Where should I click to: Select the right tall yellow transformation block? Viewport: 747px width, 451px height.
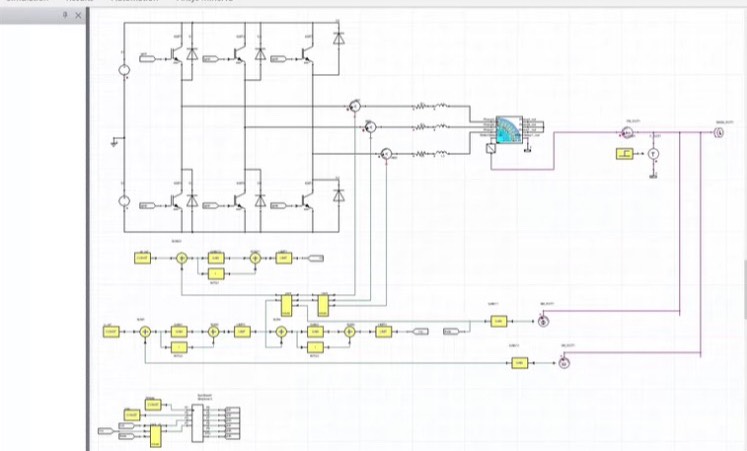pos(323,306)
